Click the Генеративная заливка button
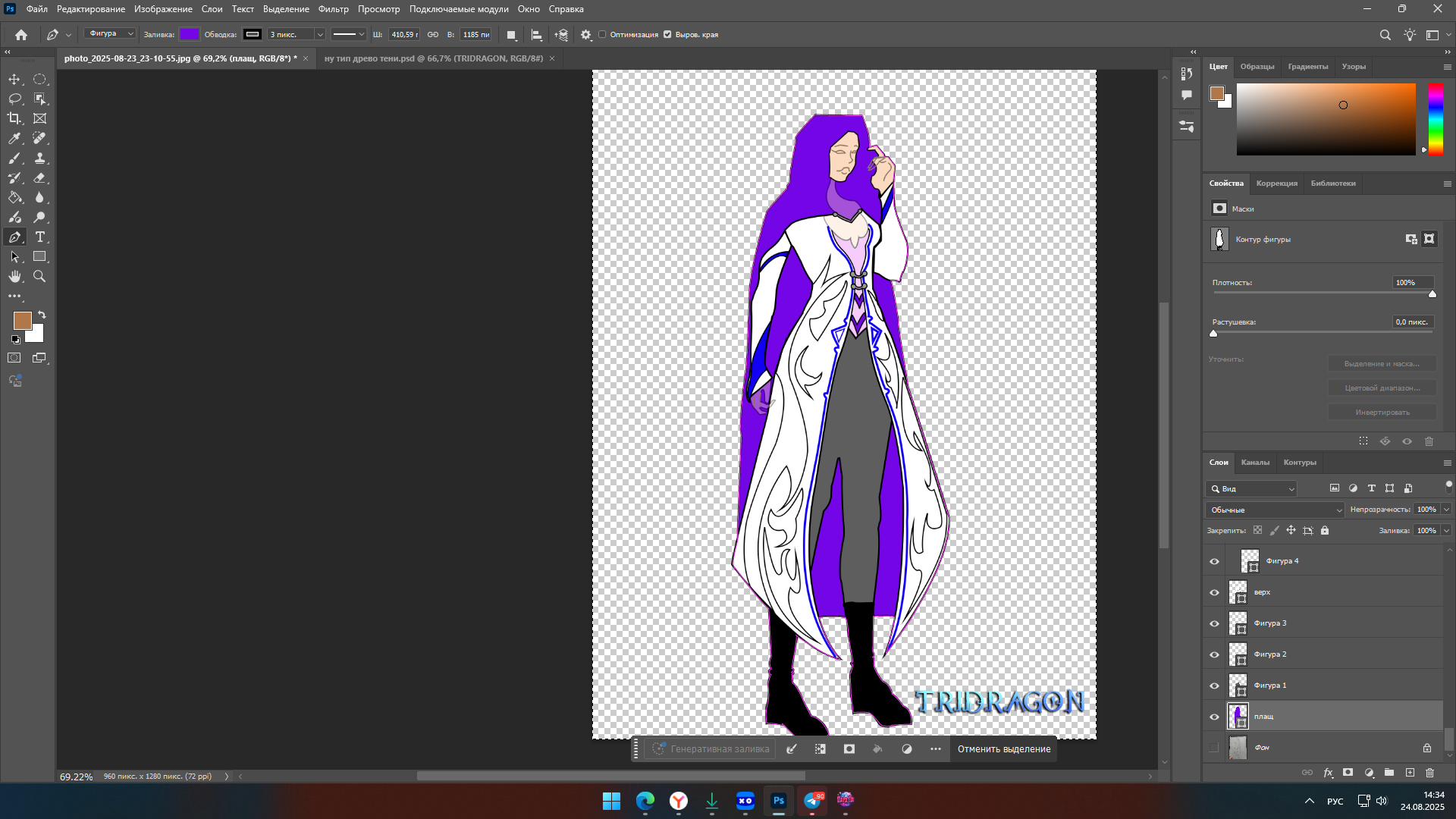This screenshot has height=819, width=1456. click(x=711, y=749)
